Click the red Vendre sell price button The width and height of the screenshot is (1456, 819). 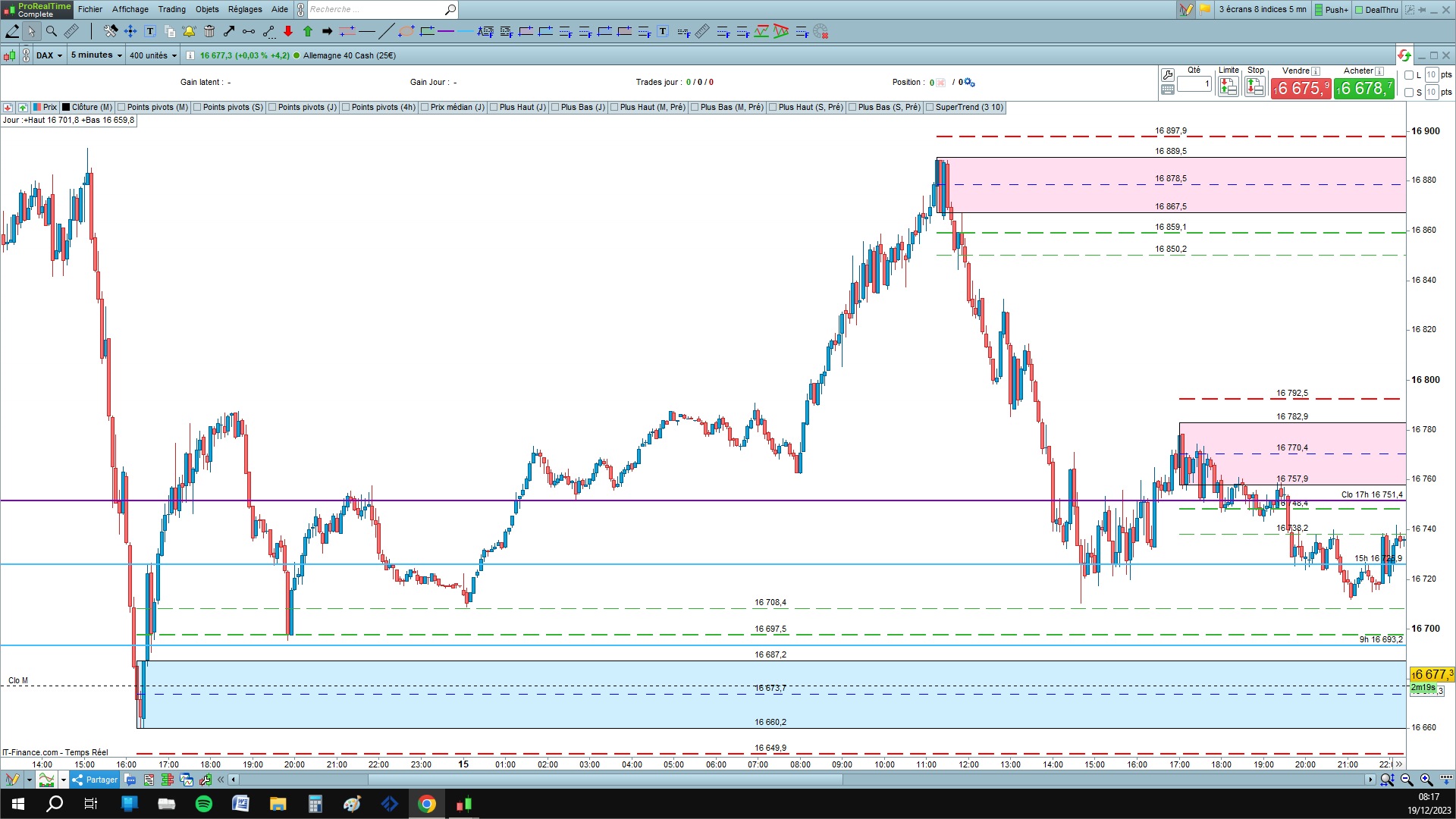[1301, 89]
